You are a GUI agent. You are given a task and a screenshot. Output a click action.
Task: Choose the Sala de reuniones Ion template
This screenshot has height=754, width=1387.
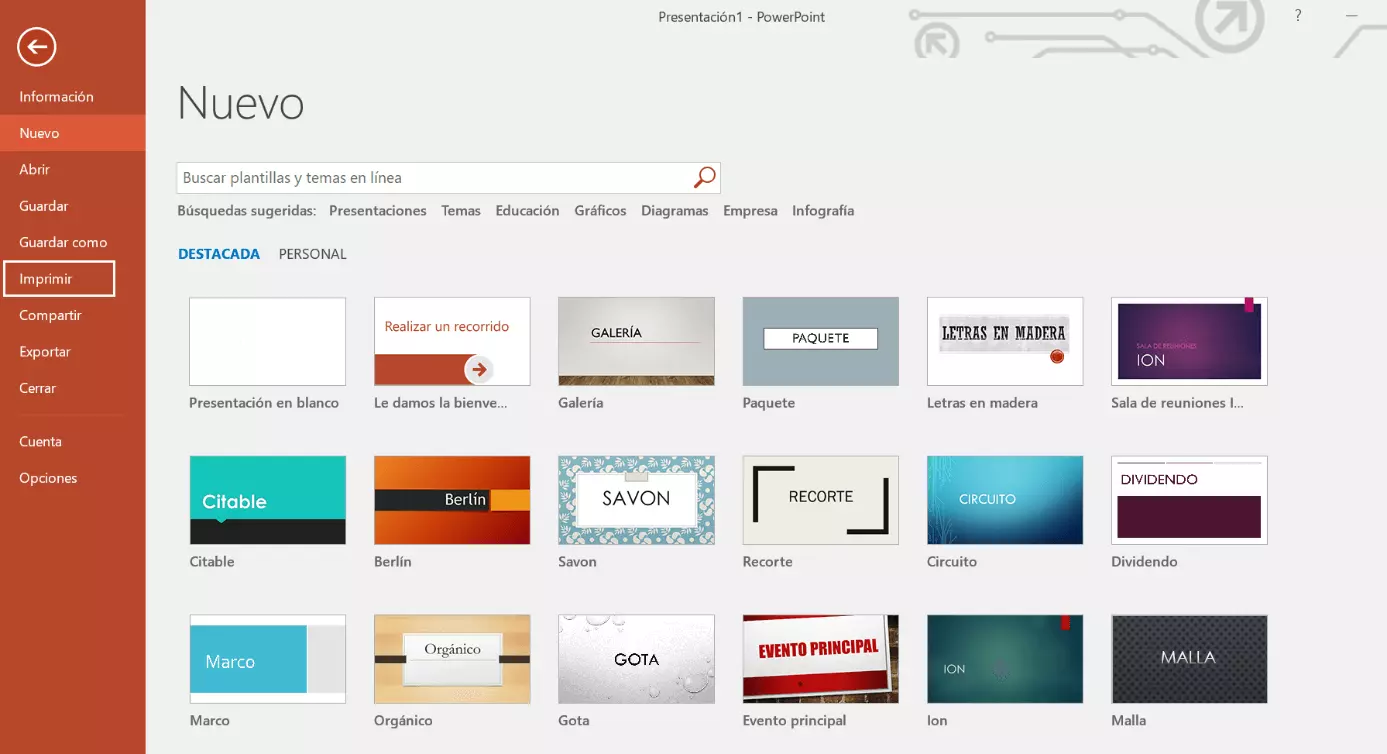pos(1189,341)
